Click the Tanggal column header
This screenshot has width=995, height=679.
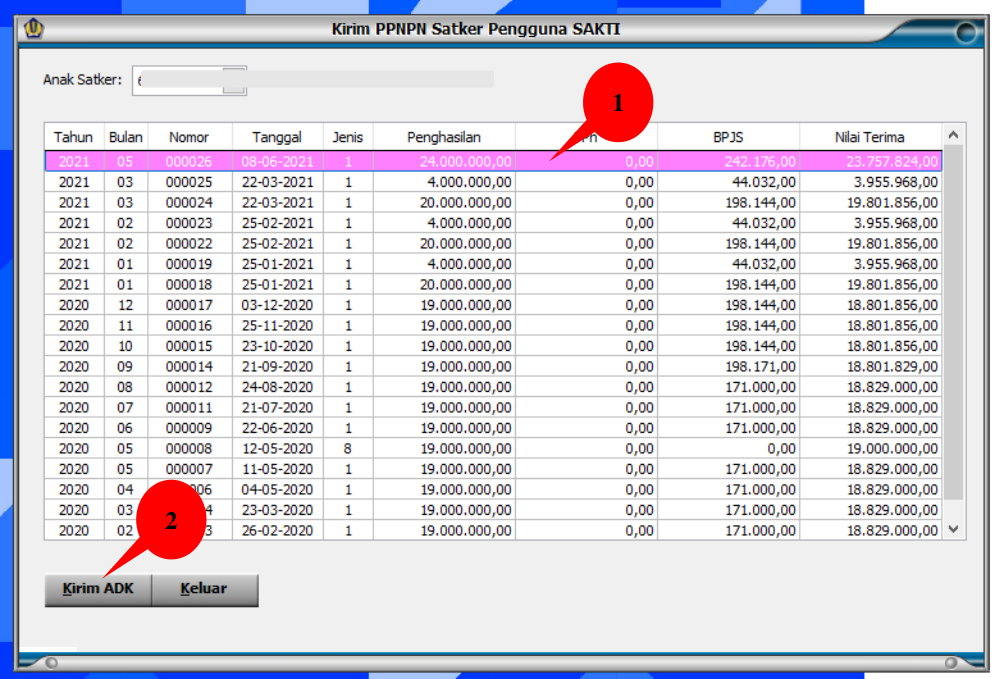(x=277, y=137)
